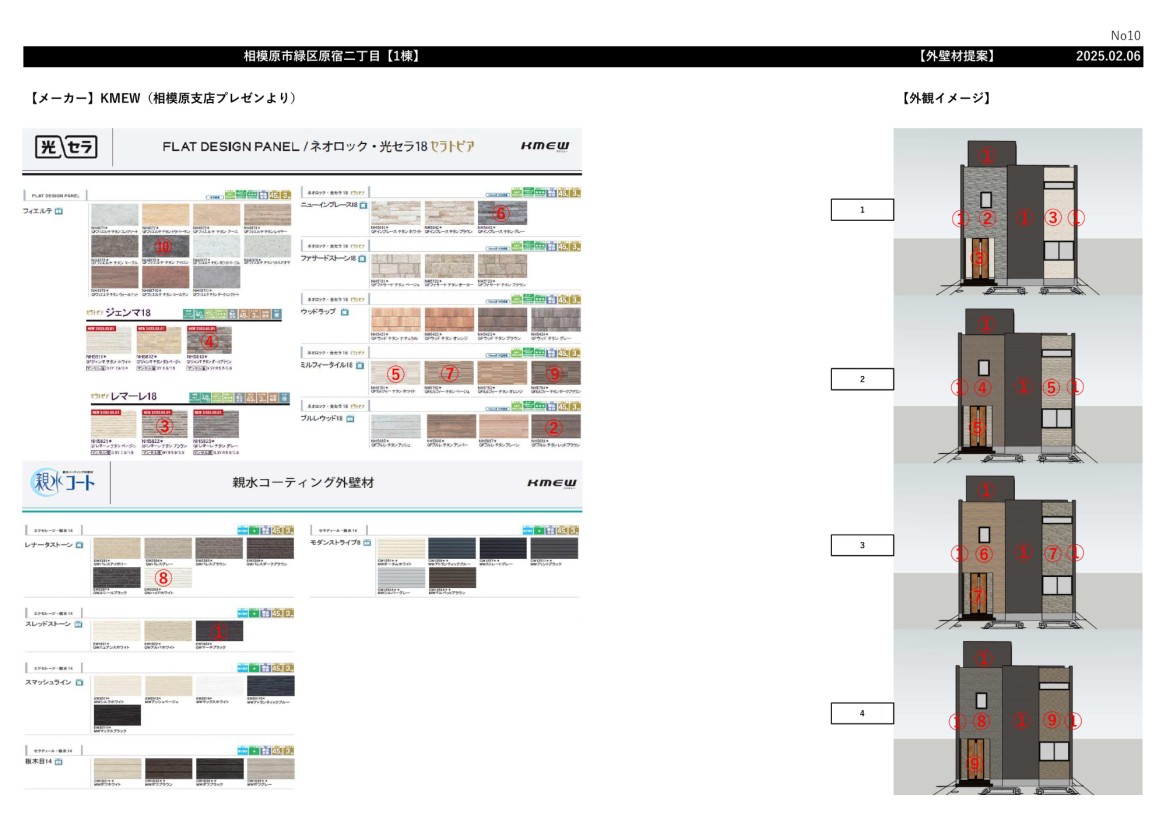This screenshot has width=1166, height=823.
Task: Click the blue icon beside ウッドラップ
Action: point(344,312)
